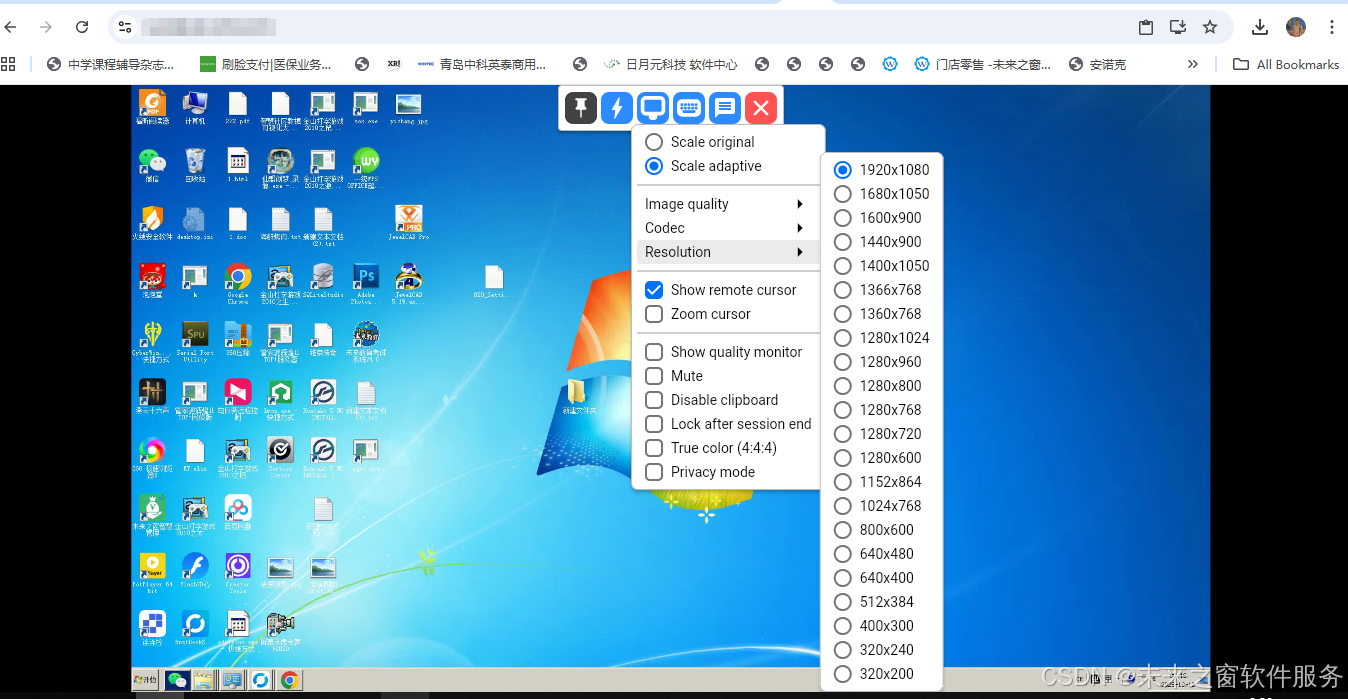Enable True color (4:4:4)
Viewport: 1348px width, 699px height.
[x=711, y=448]
